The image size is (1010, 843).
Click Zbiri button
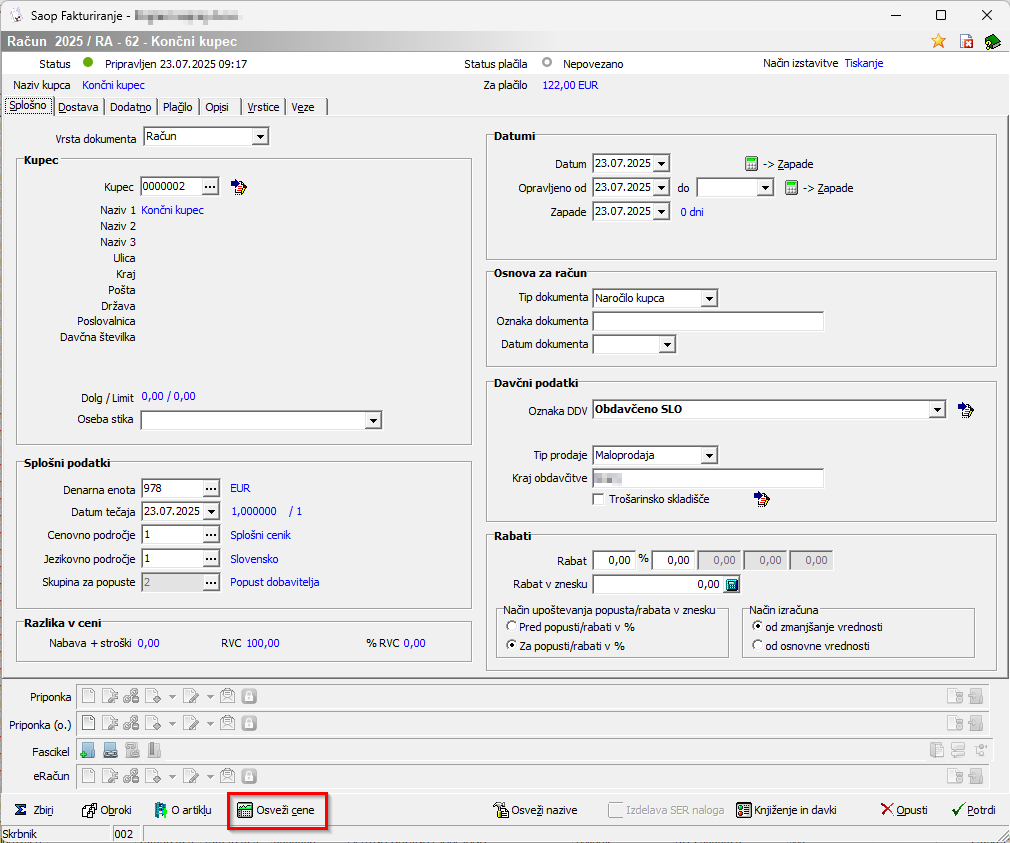tap(34, 810)
